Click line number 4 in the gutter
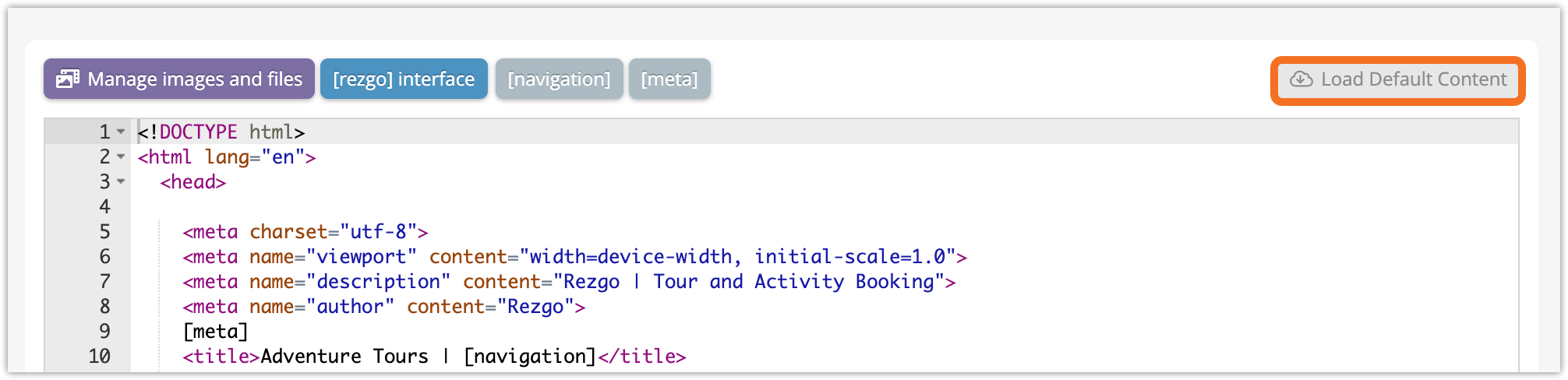Image resolution: width=1568 pixels, height=380 pixels. [x=104, y=206]
